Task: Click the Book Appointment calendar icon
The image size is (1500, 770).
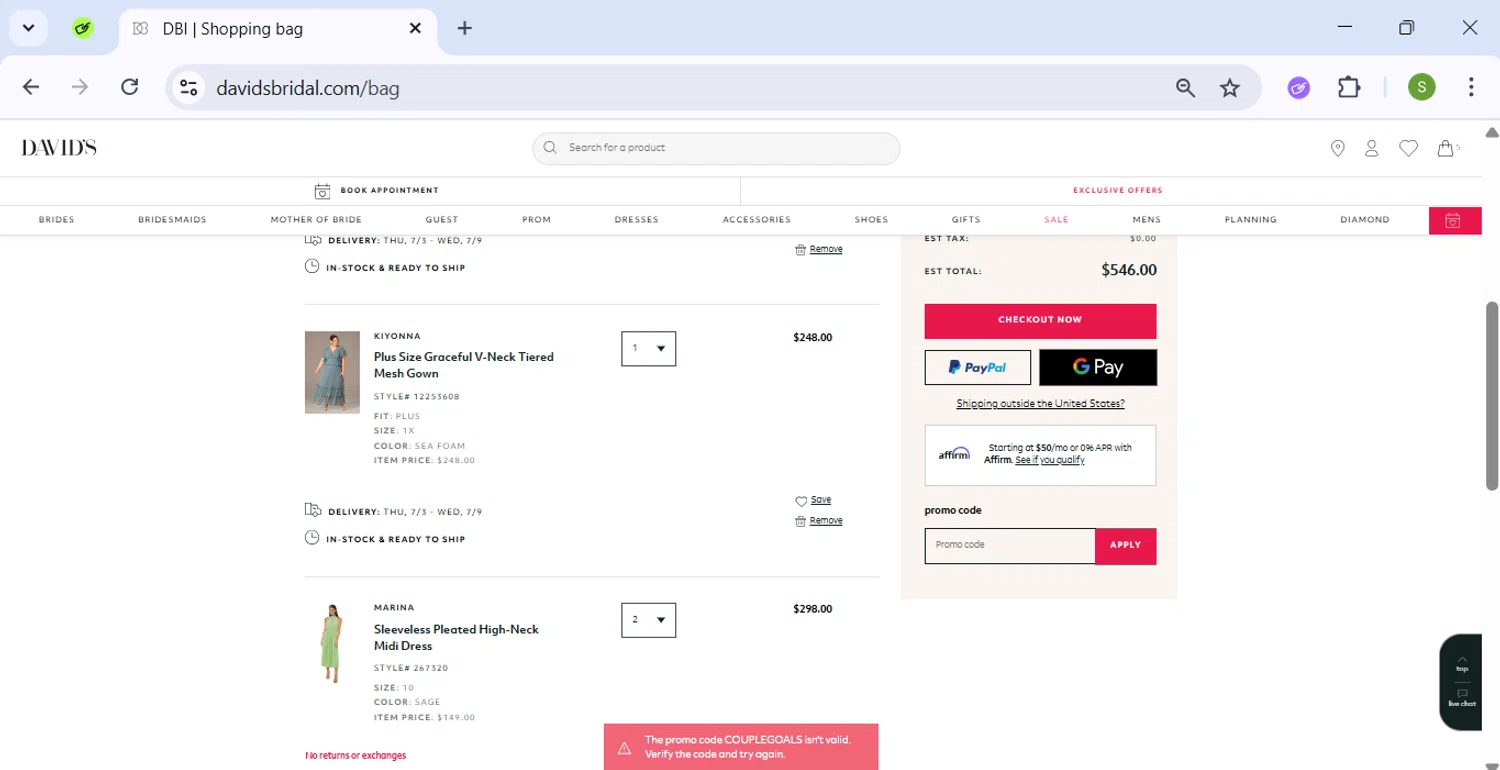Action: coord(322,190)
